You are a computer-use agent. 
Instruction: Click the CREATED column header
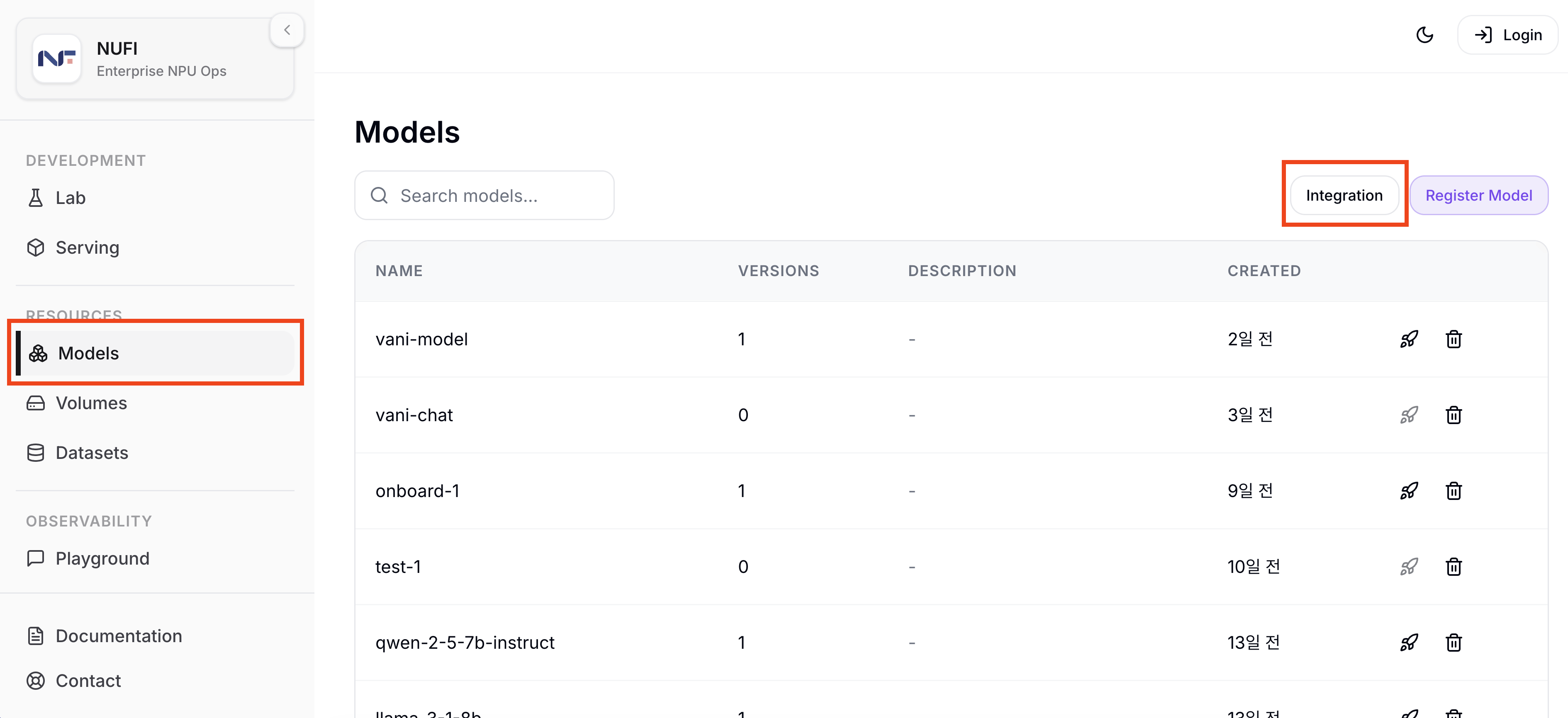(1264, 271)
